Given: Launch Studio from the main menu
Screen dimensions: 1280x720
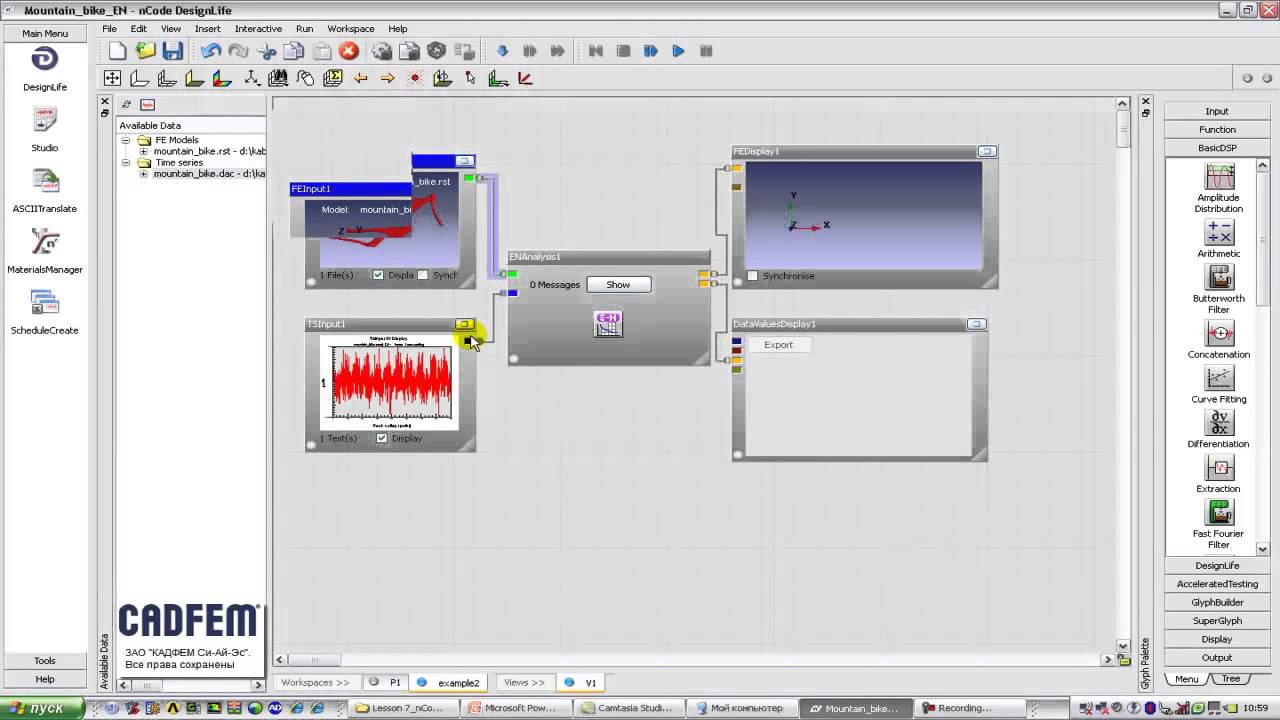Looking at the screenshot, I should pos(45,120).
